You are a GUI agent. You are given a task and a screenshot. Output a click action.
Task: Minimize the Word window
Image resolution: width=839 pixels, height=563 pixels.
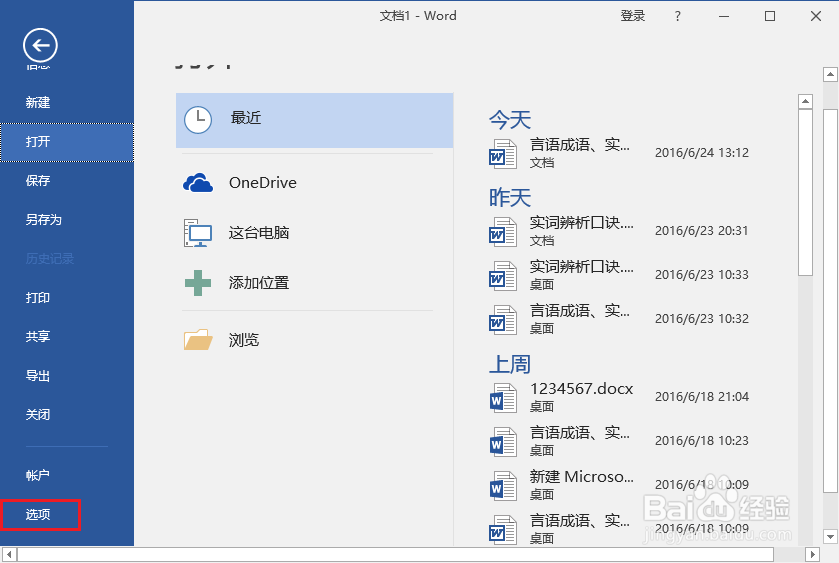pos(724,17)
